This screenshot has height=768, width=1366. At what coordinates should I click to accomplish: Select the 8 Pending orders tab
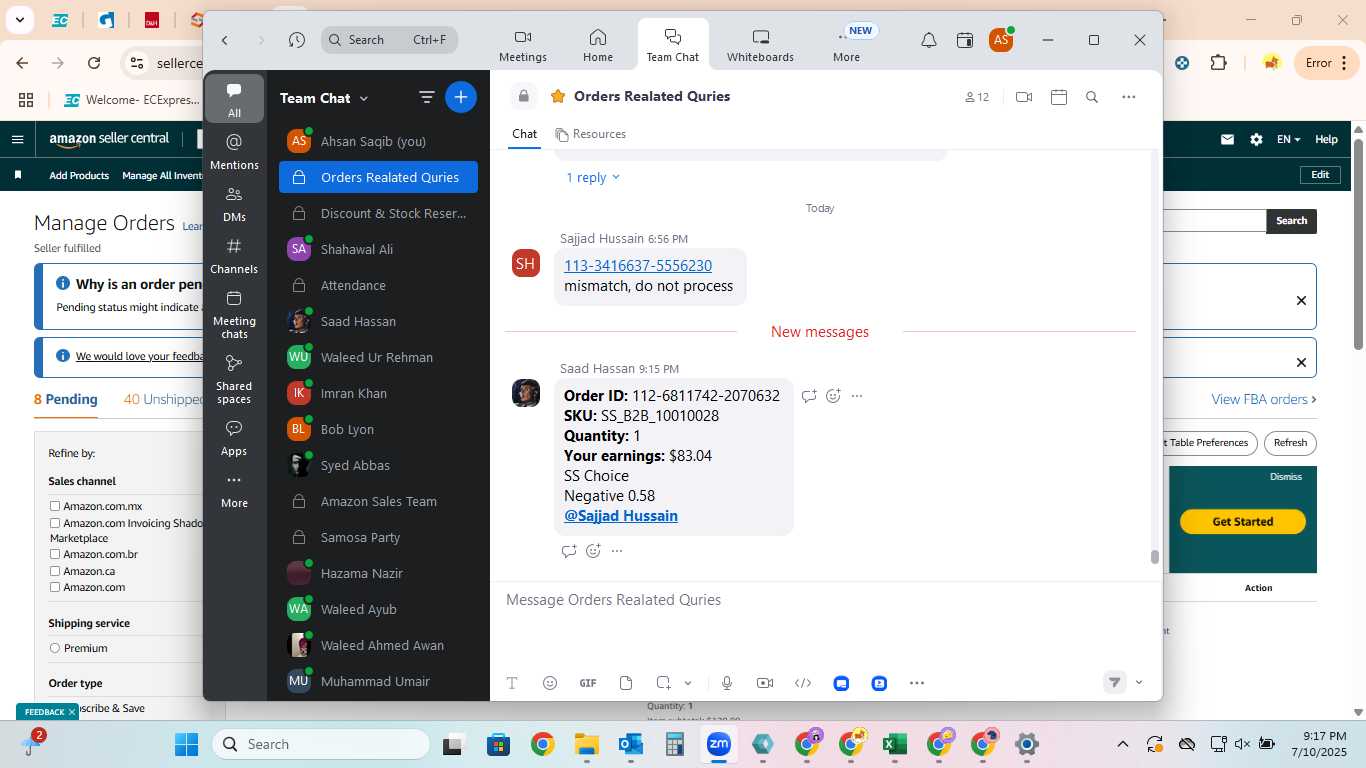click(66, 399)
